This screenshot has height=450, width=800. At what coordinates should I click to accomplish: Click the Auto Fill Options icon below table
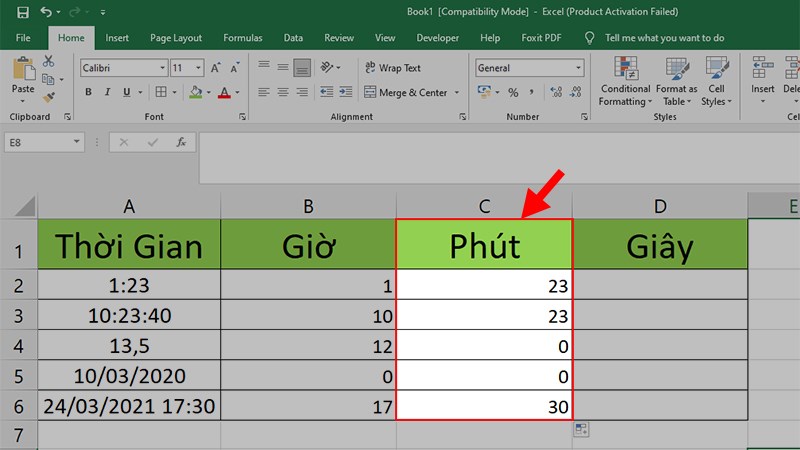(581, 429)
